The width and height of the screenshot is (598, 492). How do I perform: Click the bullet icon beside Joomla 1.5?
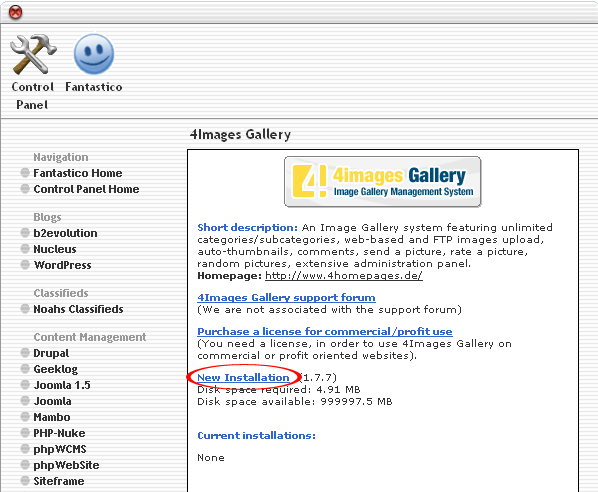(25, 385)
